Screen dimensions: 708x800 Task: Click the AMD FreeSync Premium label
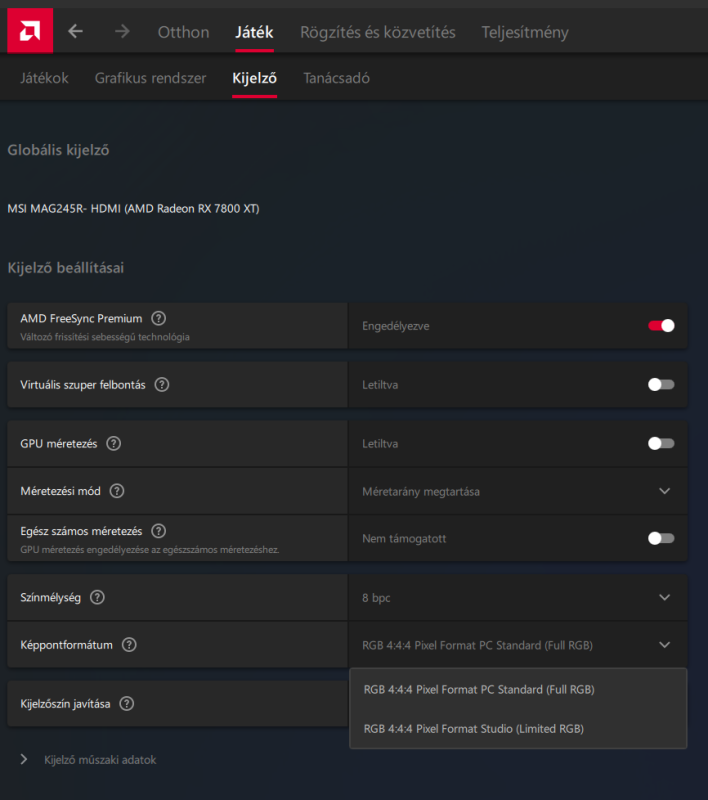pos(81,318)
